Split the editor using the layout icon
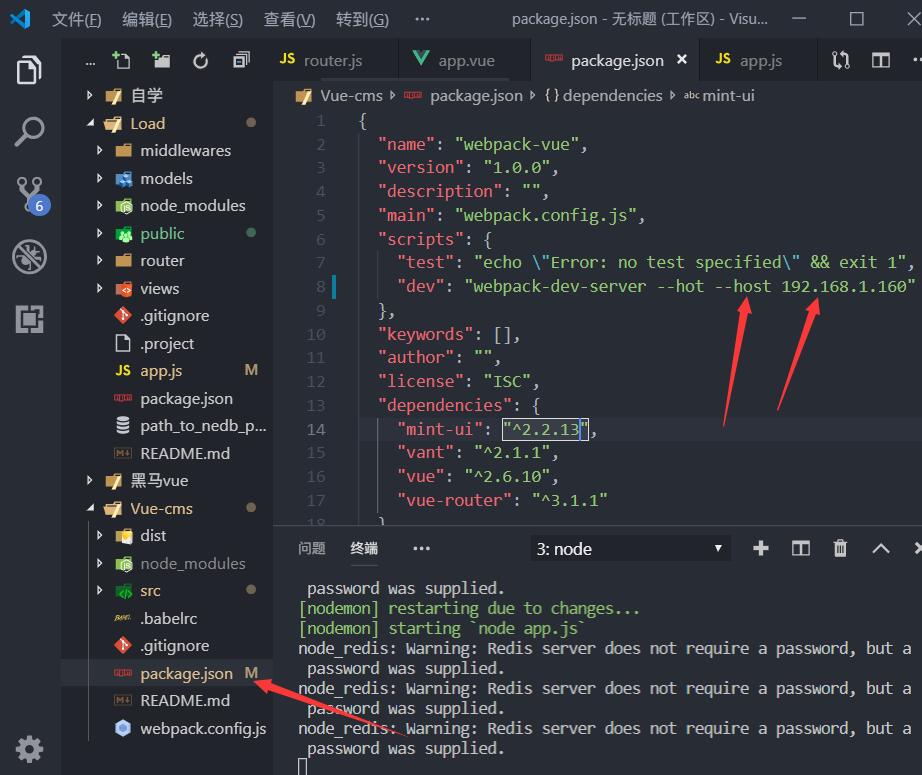 click(x=881, y=60)
